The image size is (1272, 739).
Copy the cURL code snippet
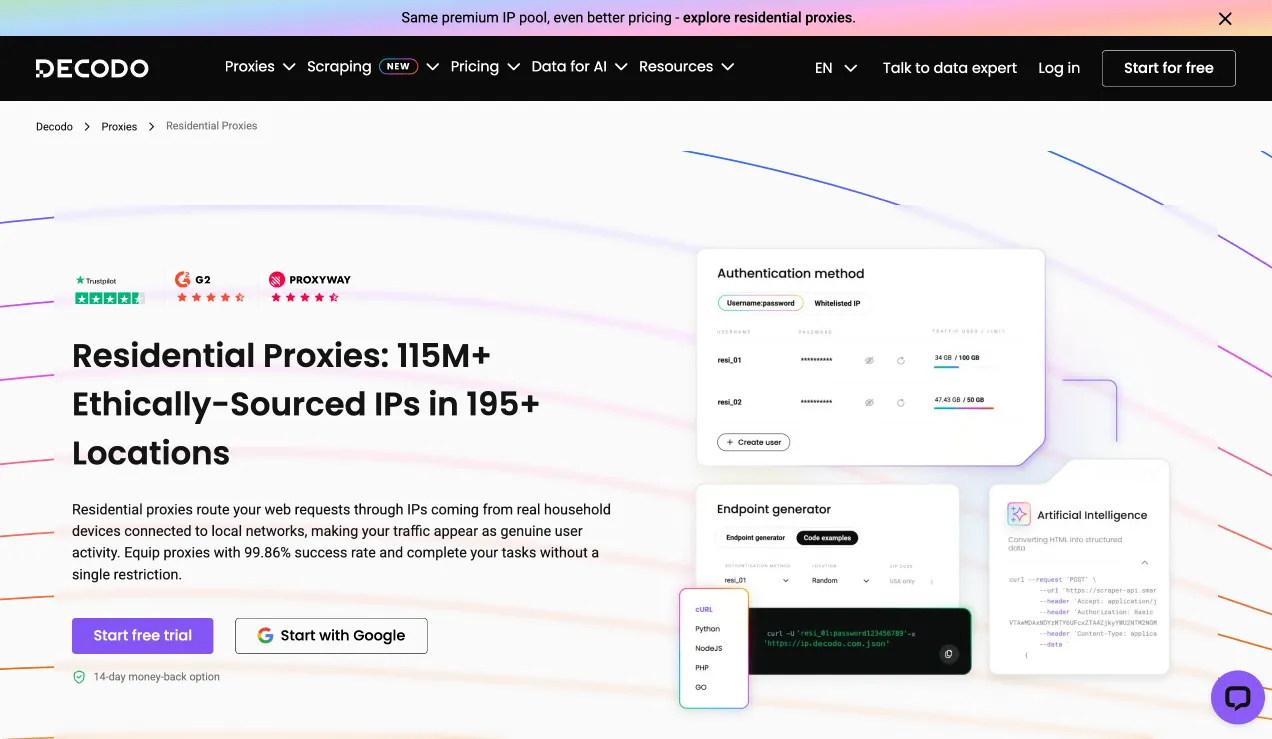(949, 654)
